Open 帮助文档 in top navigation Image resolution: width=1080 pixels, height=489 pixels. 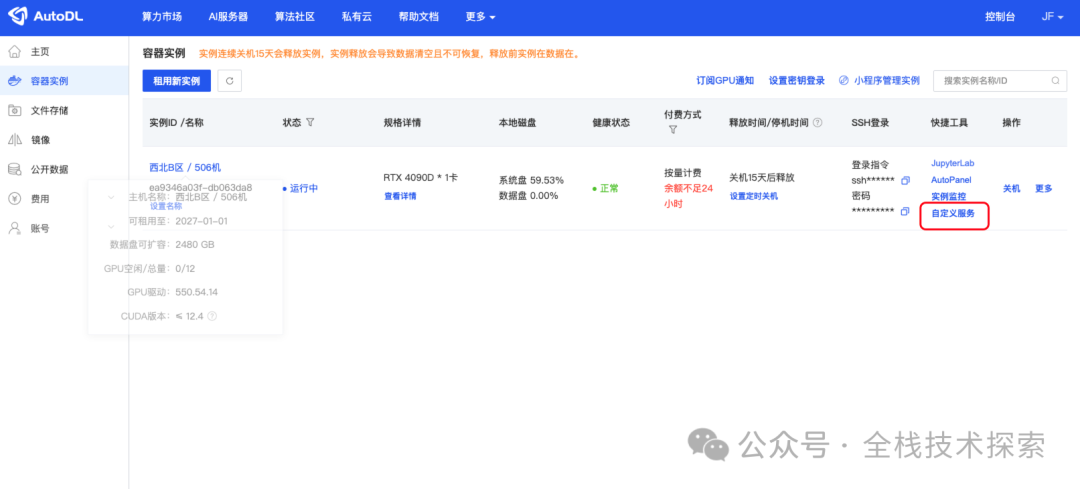(418, 17)
